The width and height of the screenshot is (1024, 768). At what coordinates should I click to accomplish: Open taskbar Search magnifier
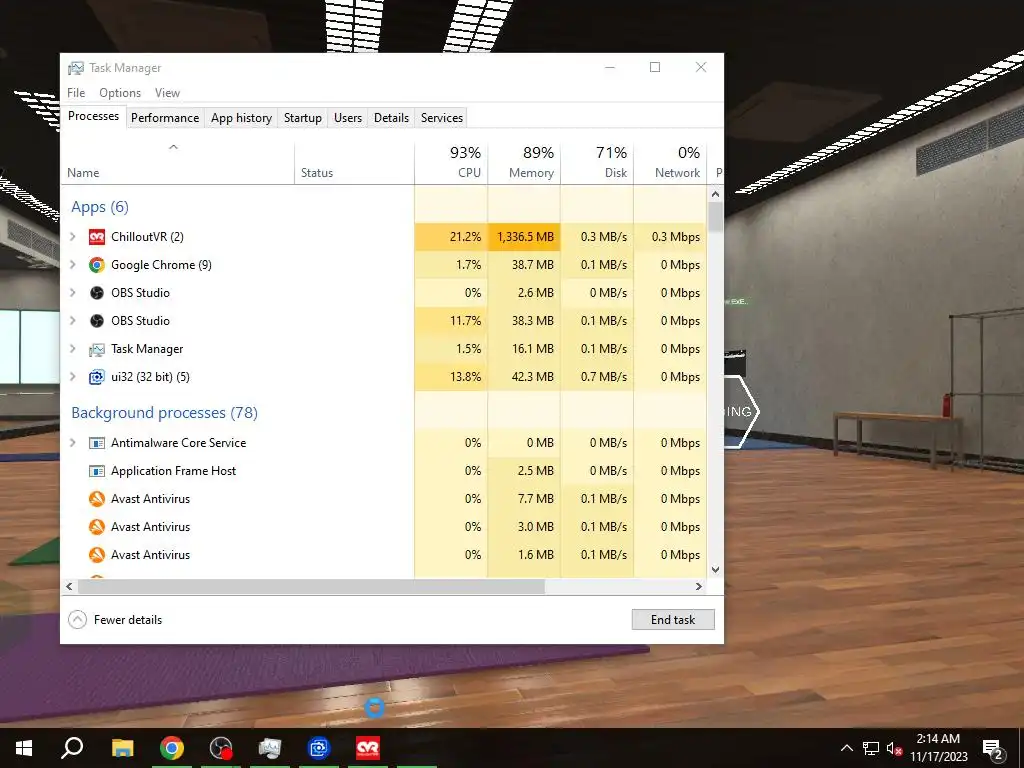tap(72, 748)
